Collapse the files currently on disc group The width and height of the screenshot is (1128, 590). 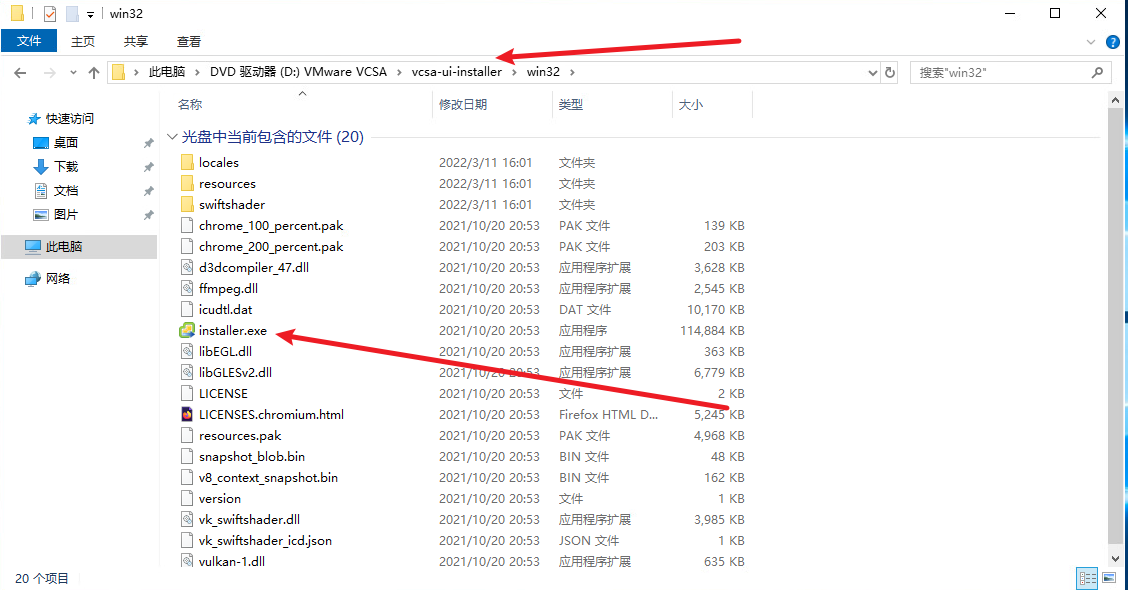[172, 137]
